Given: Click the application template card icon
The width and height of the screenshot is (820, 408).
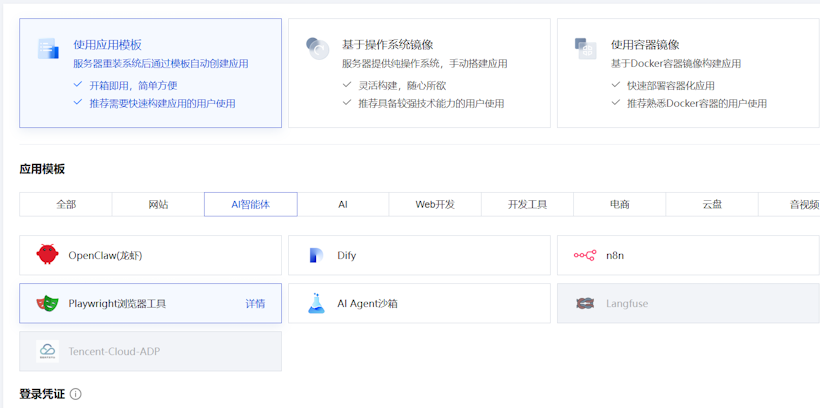Looking at the screenshot, I should click(x=48, y=49).
